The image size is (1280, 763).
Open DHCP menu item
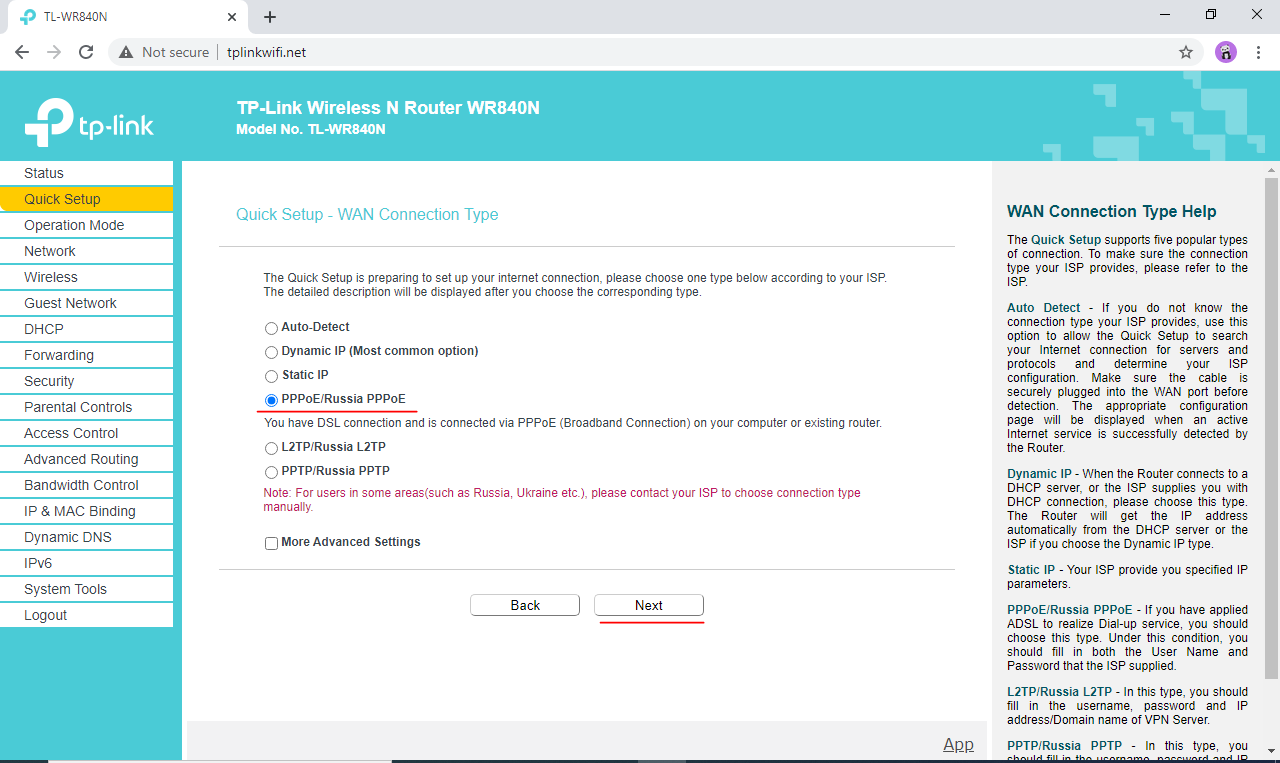coord(86,329)
